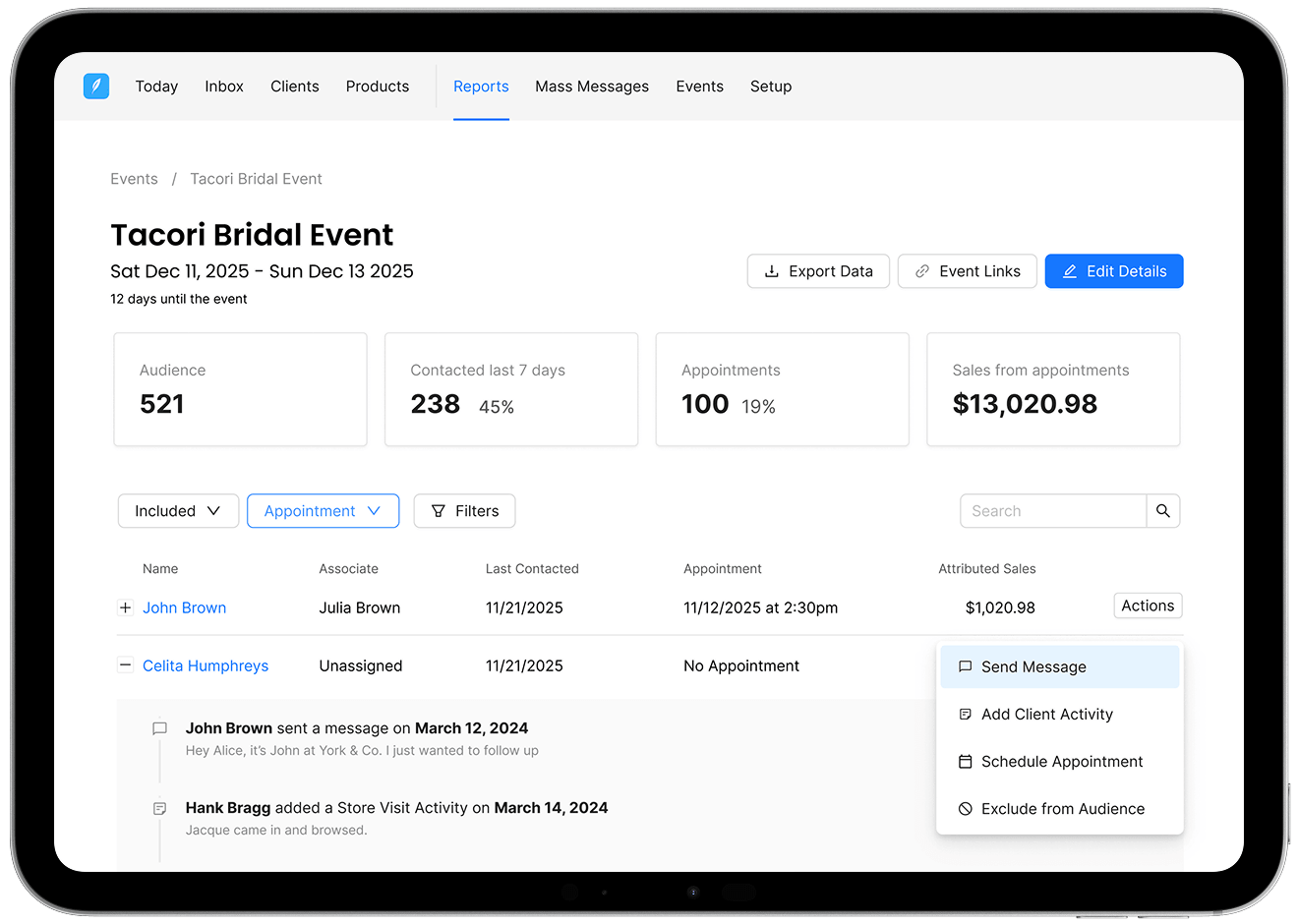This screenshot has height=924, width=1298.
Task: Click the calendar icon beside Schedule Appointment
Action: click(x=966, y=762)
